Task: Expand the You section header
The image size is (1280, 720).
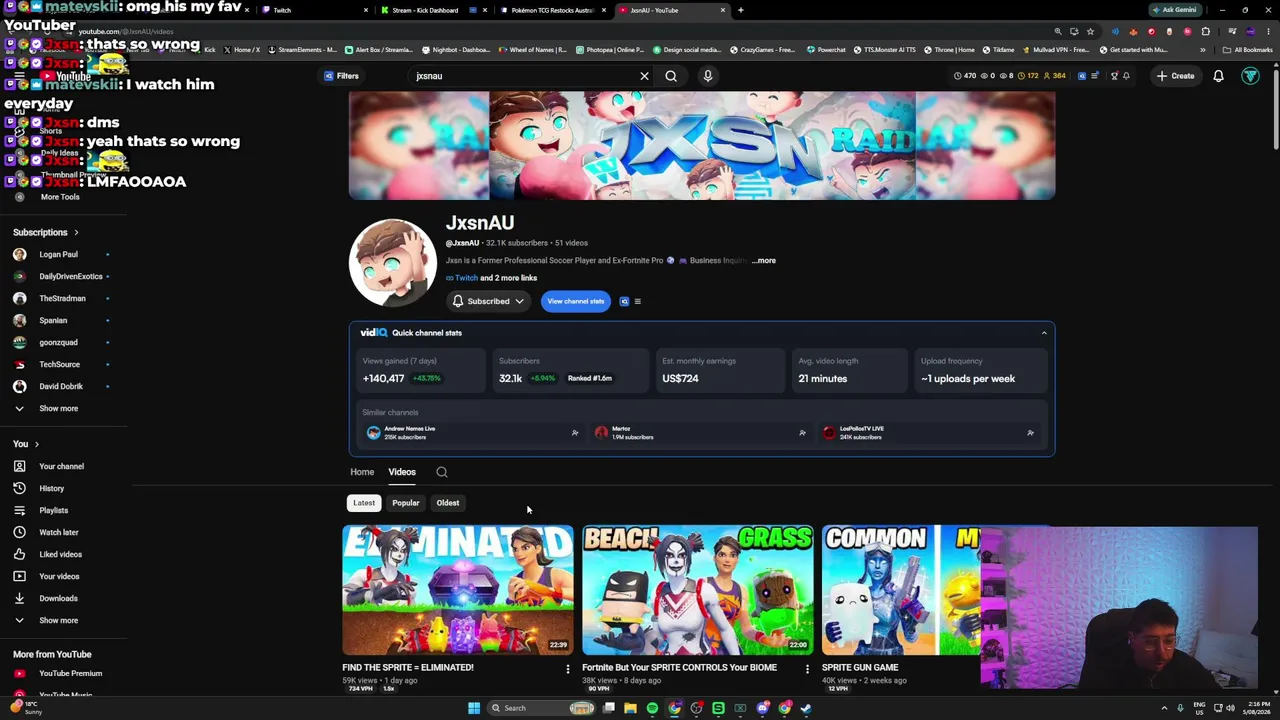Action: click(26, 444)
